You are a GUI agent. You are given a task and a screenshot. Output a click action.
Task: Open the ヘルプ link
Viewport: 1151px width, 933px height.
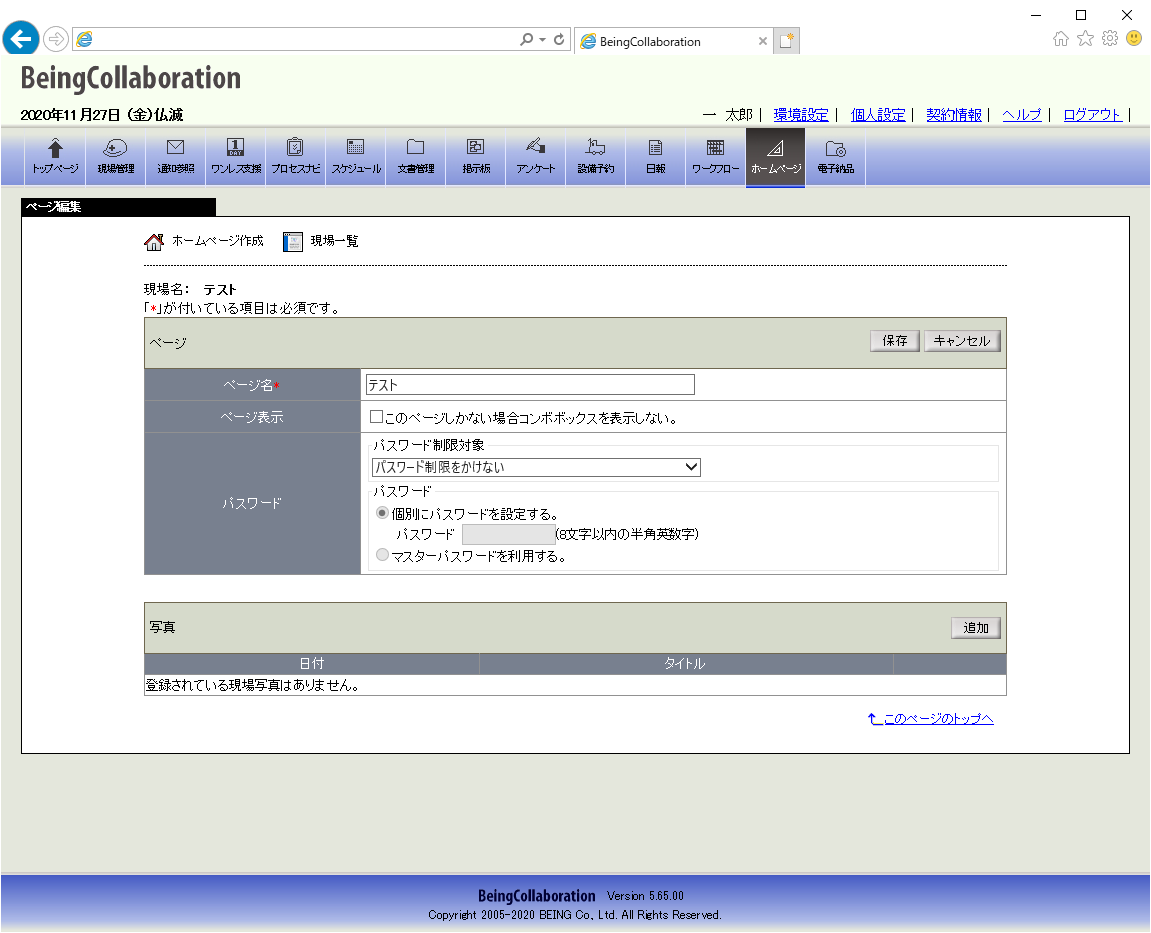pos(1022,115)
